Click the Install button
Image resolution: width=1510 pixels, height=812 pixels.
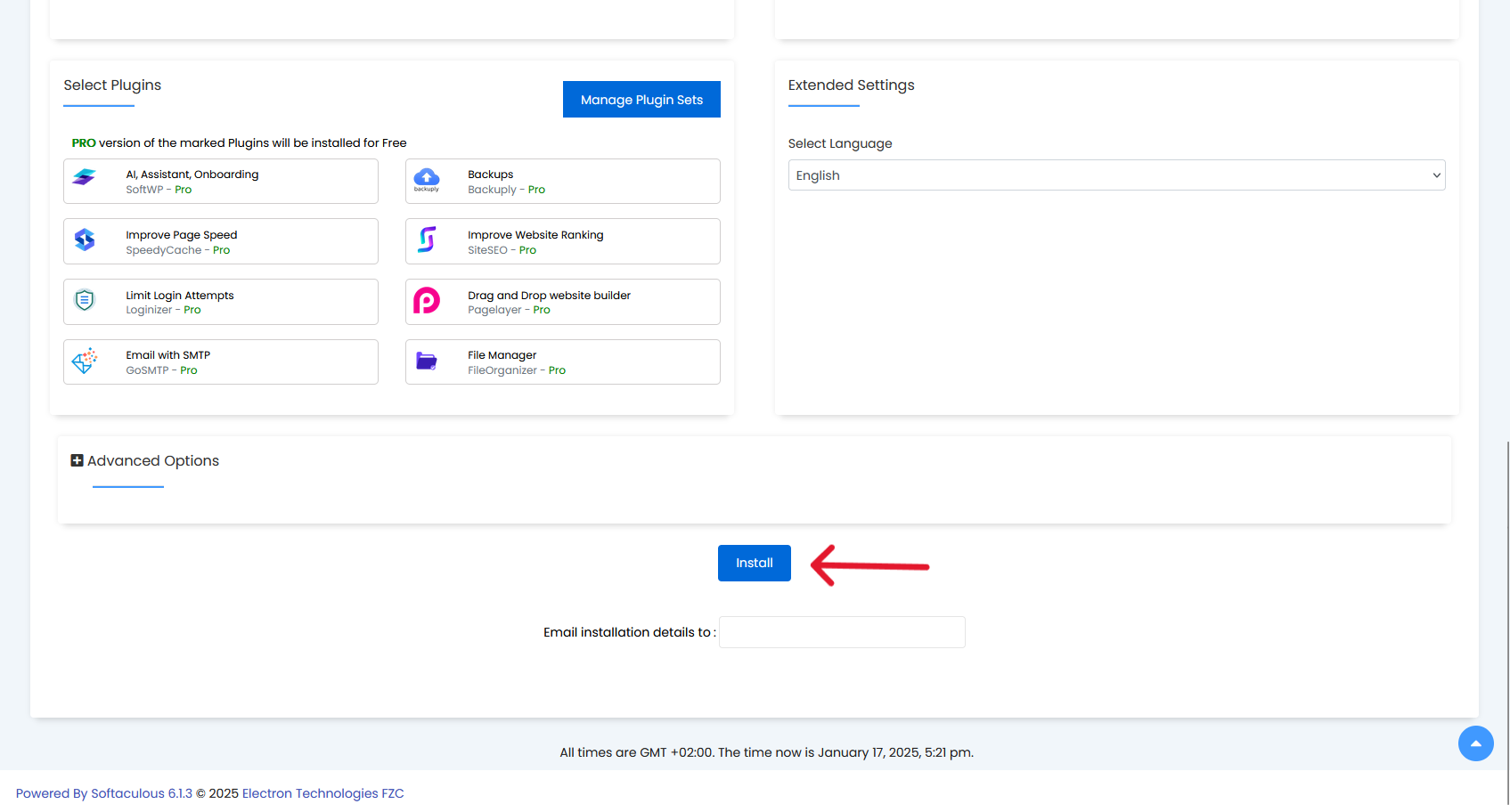[754, 563]
